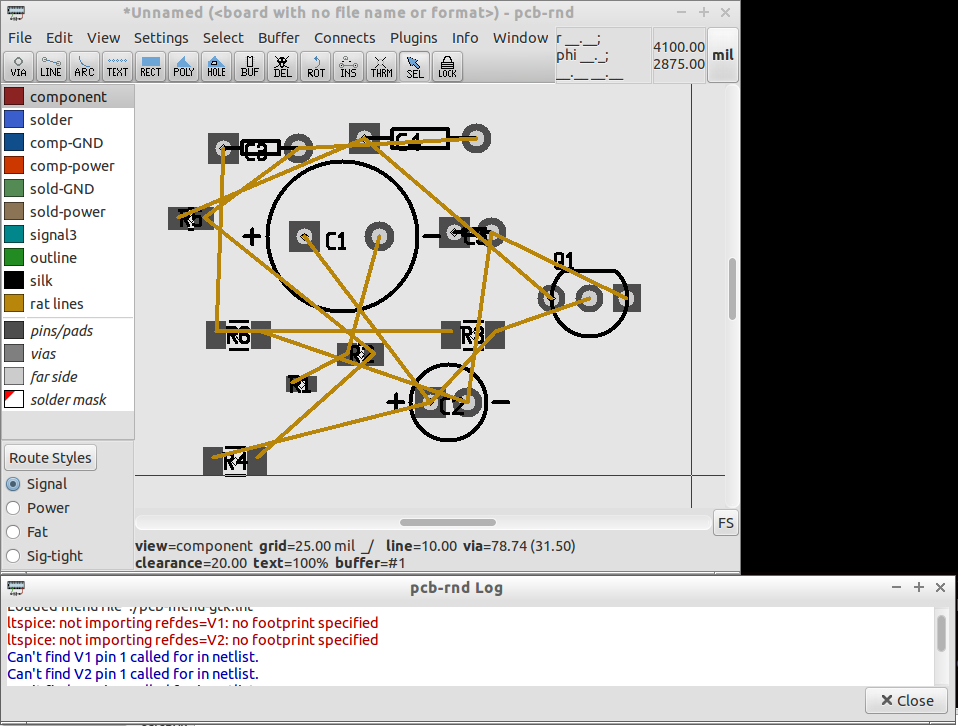Activate the DEL delete tool
The height and width of the screenshot is (726, 958).
pos(282,66)
